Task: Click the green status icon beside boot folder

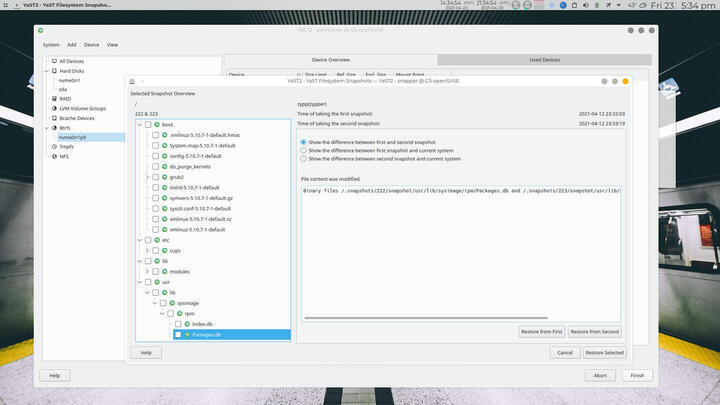Action: (x=157, y=124)
